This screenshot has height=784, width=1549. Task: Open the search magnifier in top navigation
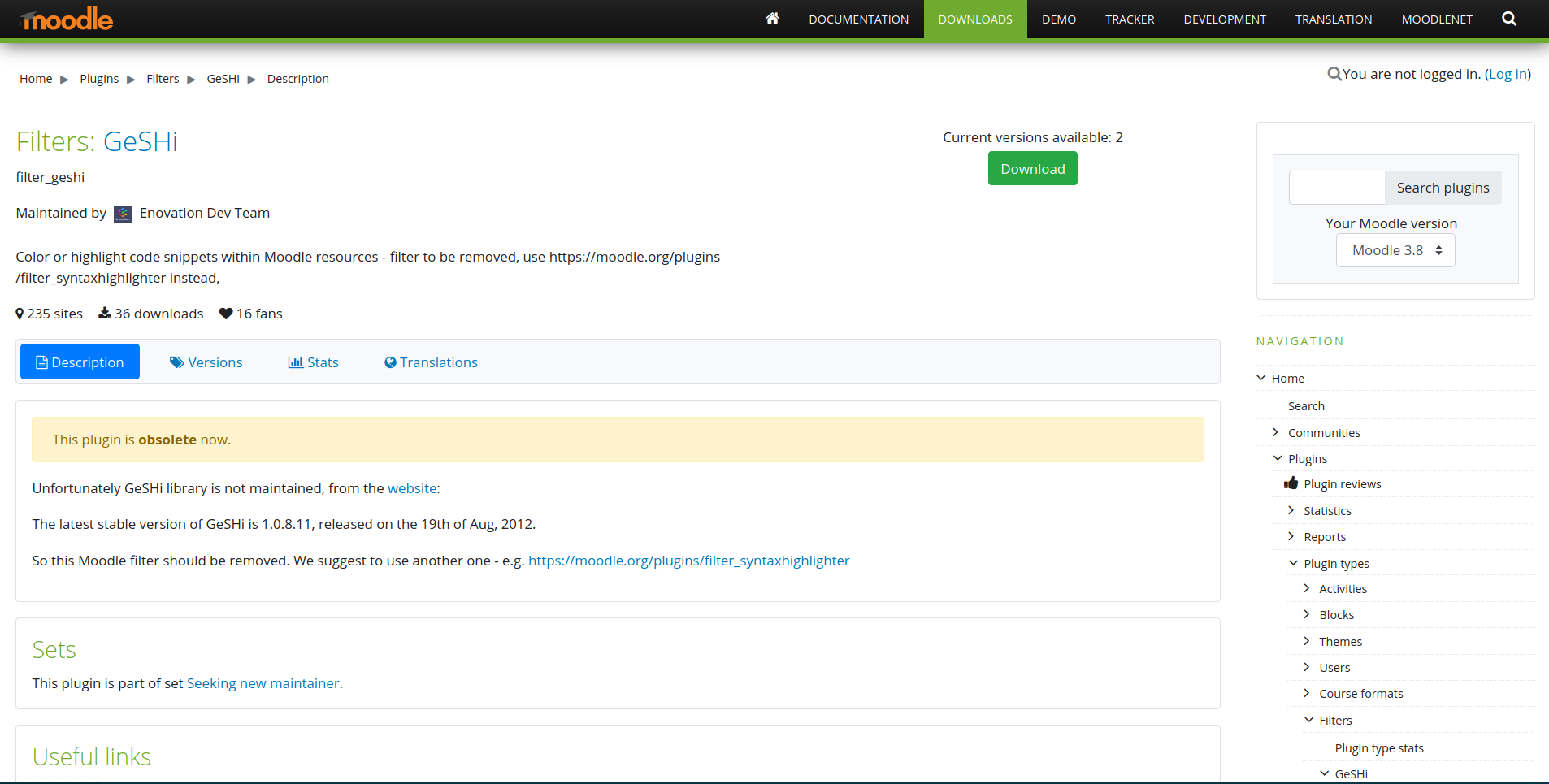[1509, 19]
